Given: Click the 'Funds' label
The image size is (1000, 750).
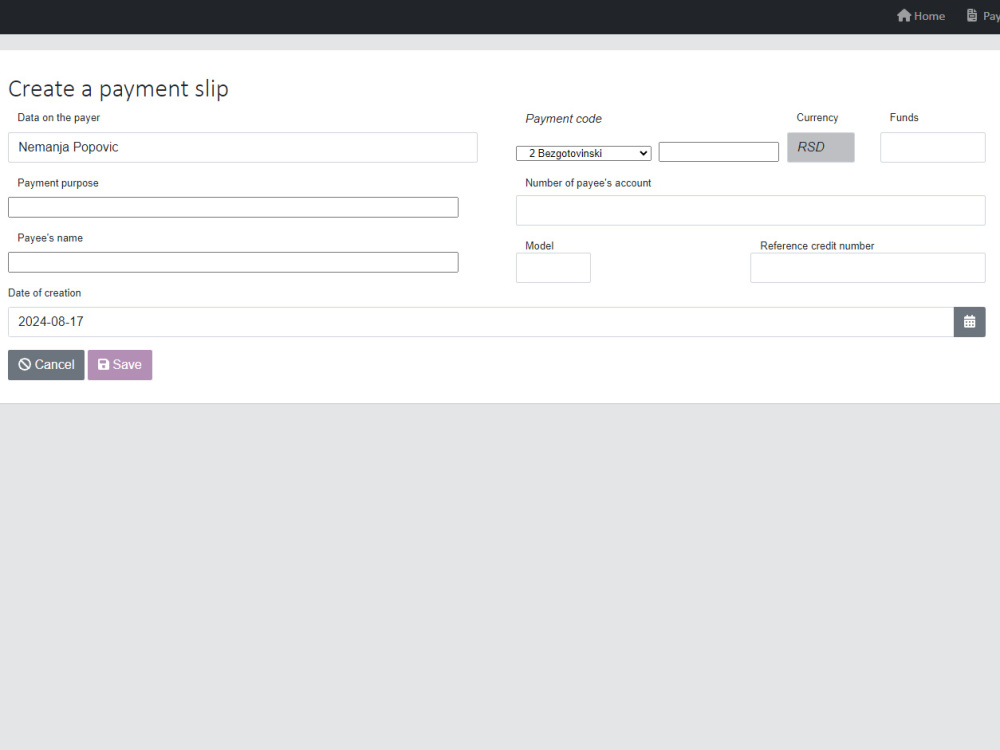Looking at the screenshot, I should (x=904, y=117).
